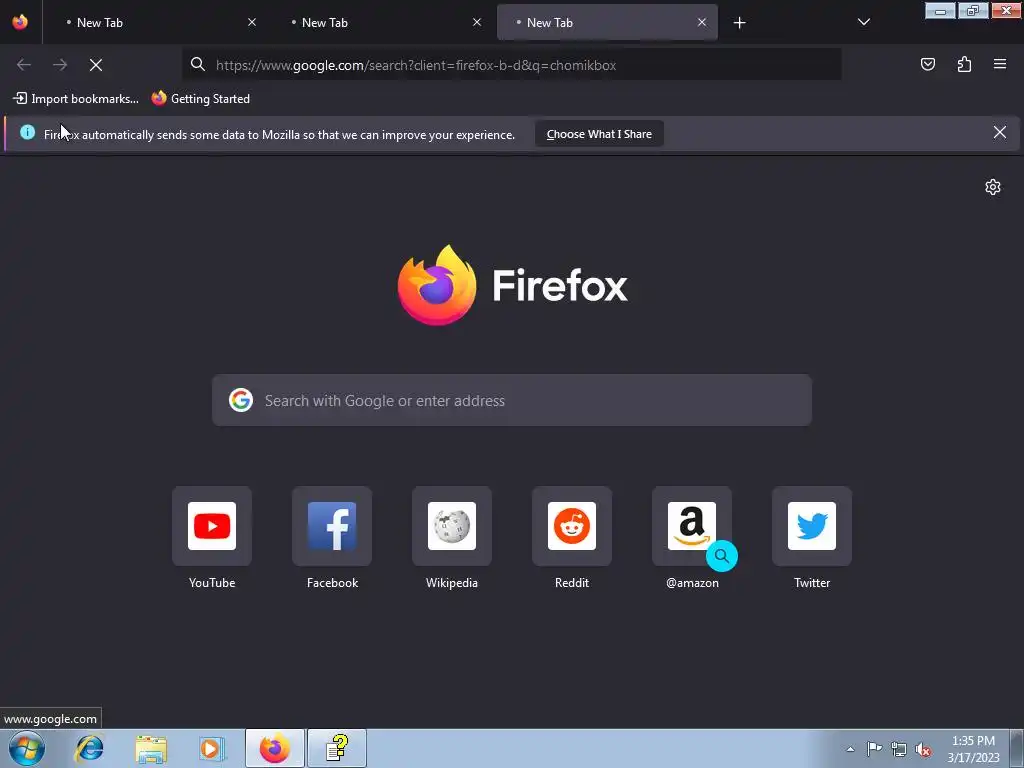Open Action Center flag icon
Screen dimensions: 1024x768
tap(874, 749)
